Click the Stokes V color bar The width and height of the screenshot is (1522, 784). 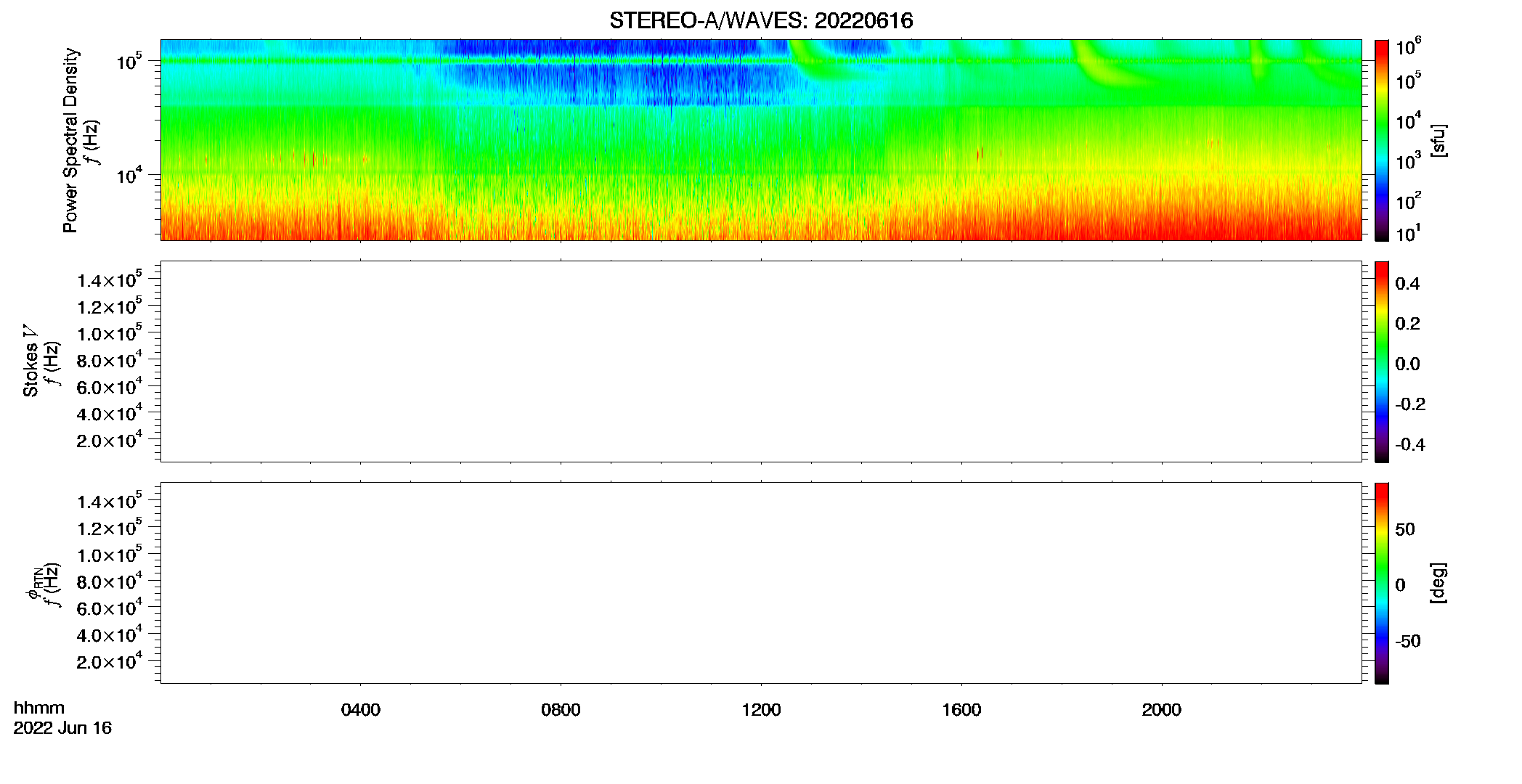click(1382, 362)
